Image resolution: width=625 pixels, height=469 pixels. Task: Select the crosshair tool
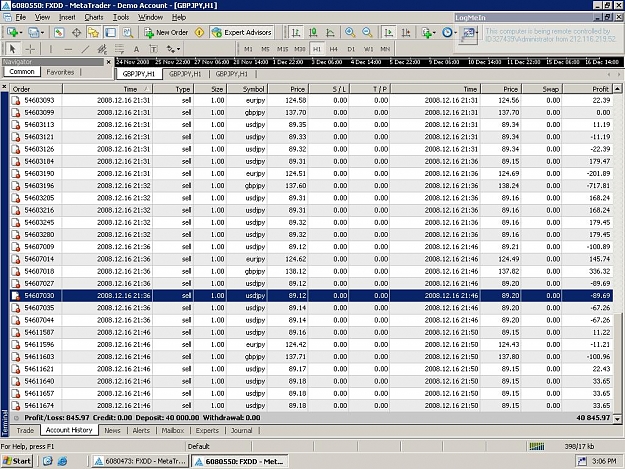click(x=30, y=49)
